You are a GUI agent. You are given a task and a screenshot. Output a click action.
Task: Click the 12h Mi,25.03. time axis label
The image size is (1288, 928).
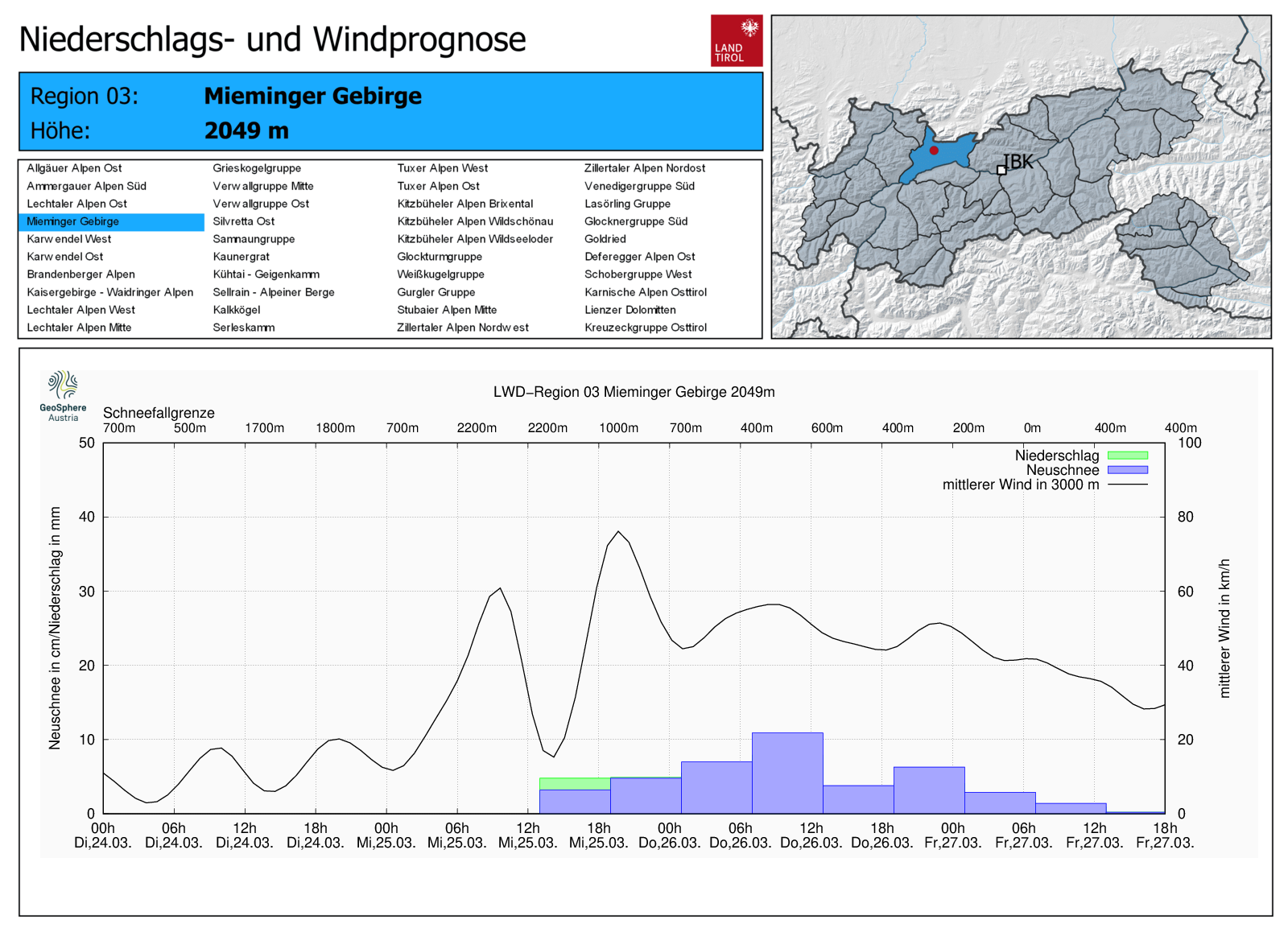[x=528, y=835]
